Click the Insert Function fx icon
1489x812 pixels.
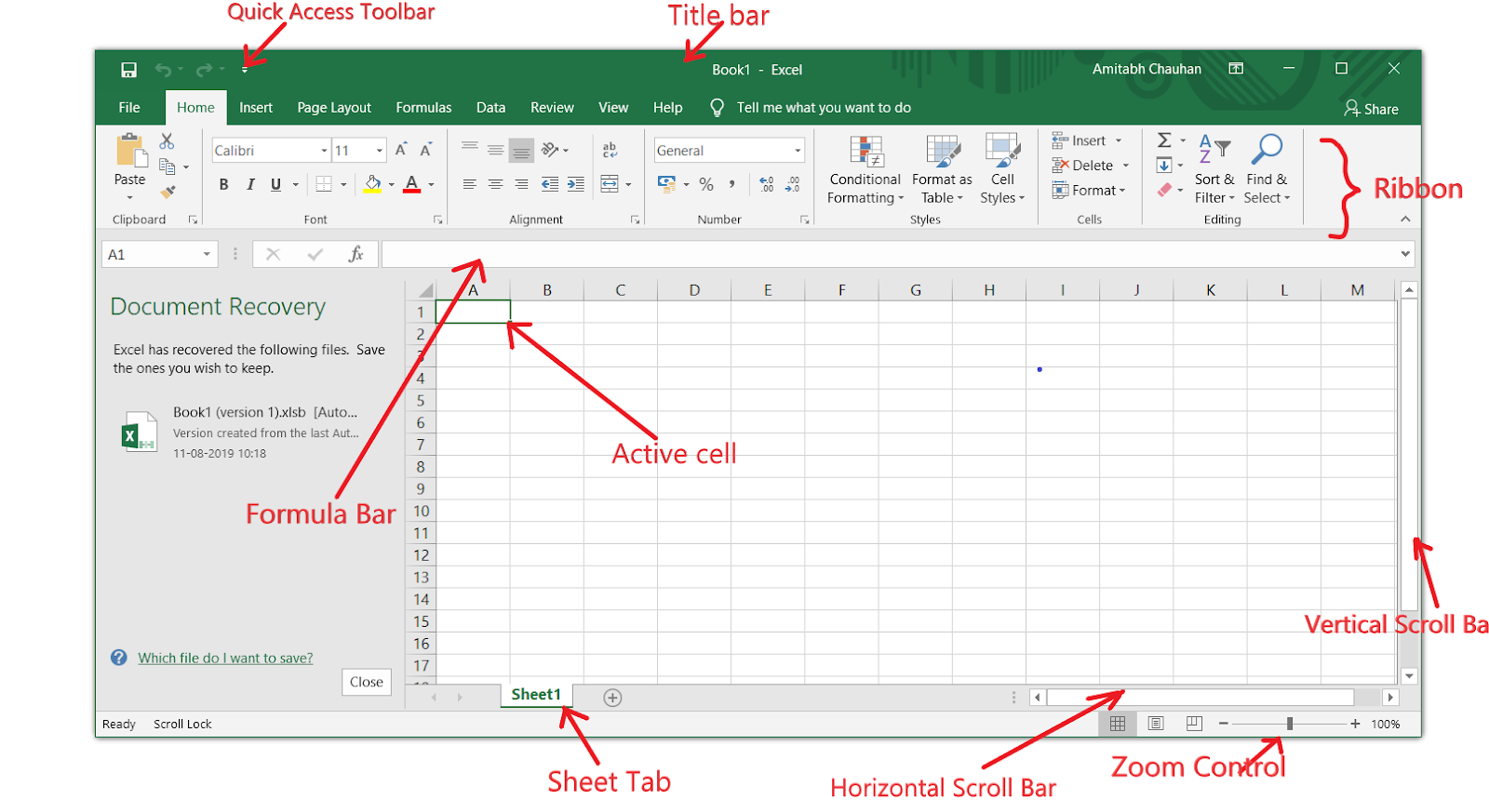pos(355,254)
